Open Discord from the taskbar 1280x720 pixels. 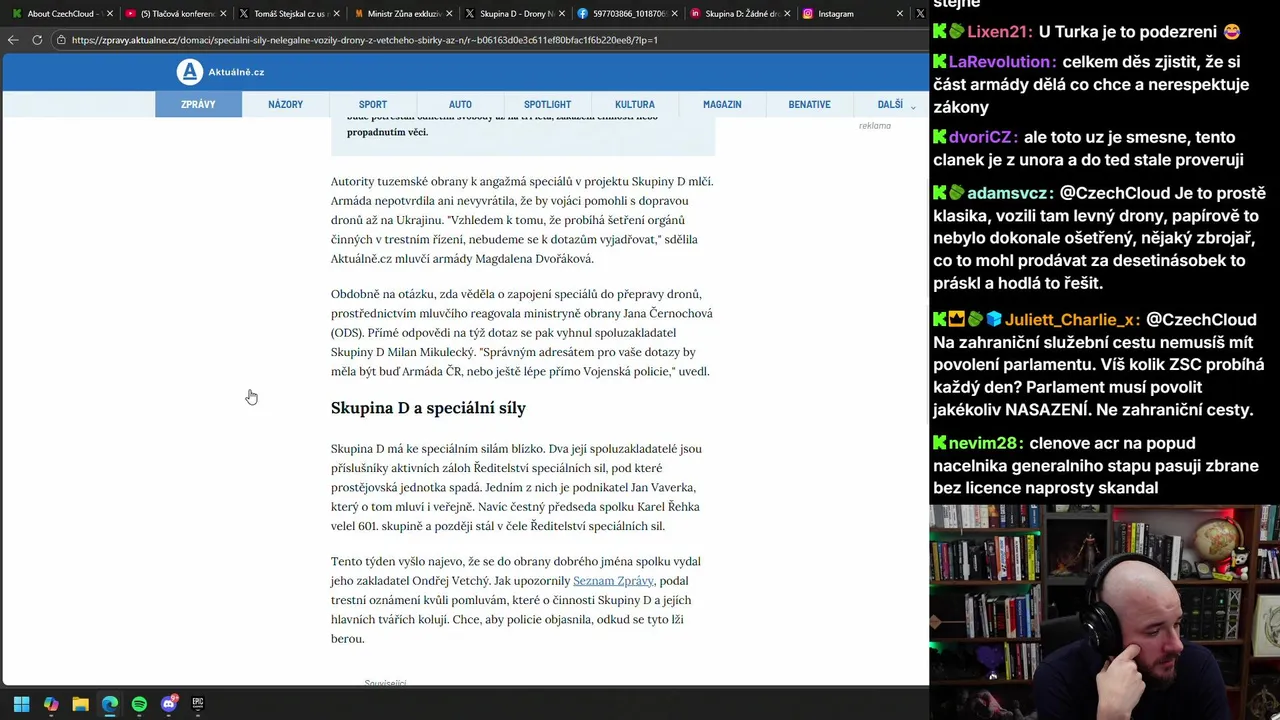pos(169,704)
